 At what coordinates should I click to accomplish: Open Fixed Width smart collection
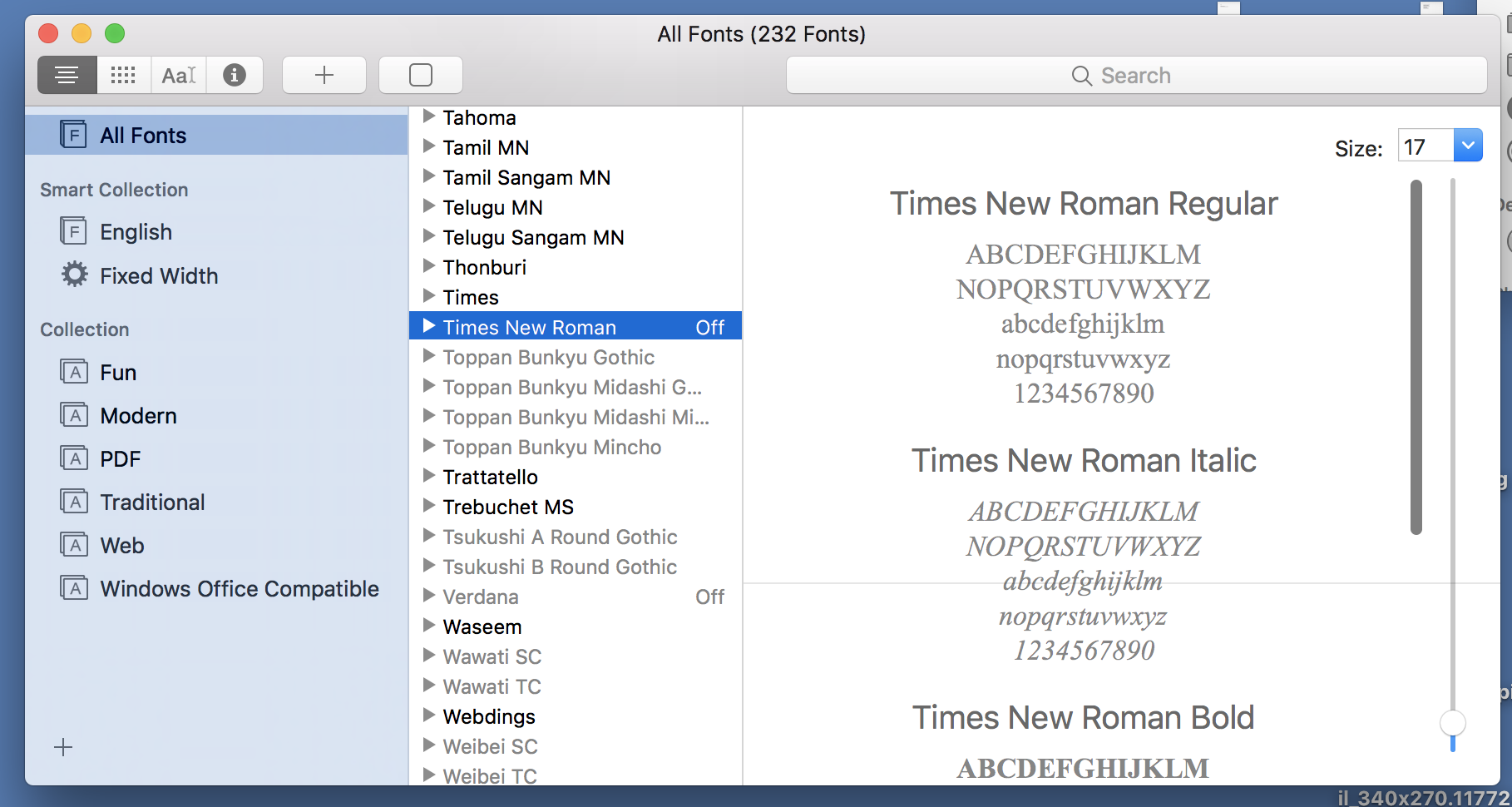tap(159, 275)
